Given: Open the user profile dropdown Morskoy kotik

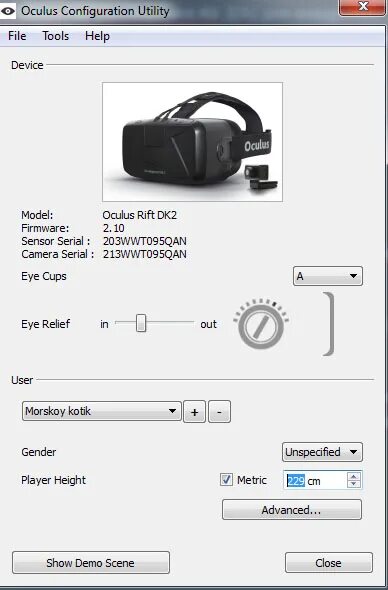Looking at the screenshot, I should [102, 411].
